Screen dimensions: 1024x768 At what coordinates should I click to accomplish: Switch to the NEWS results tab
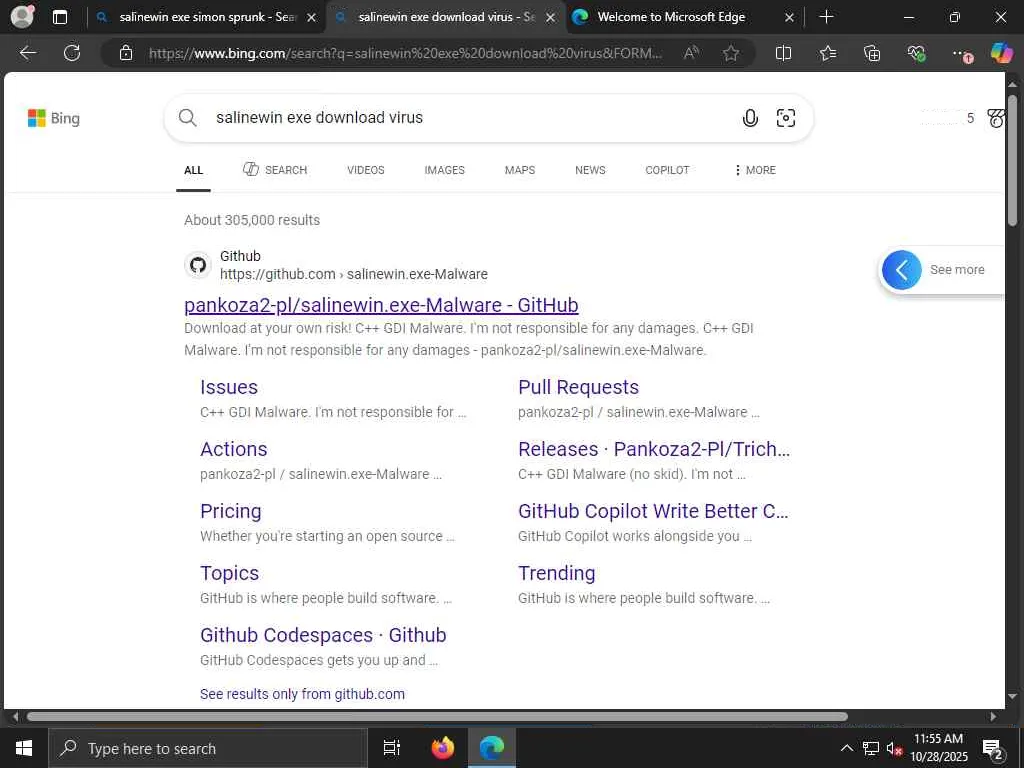tap(590, 170)
